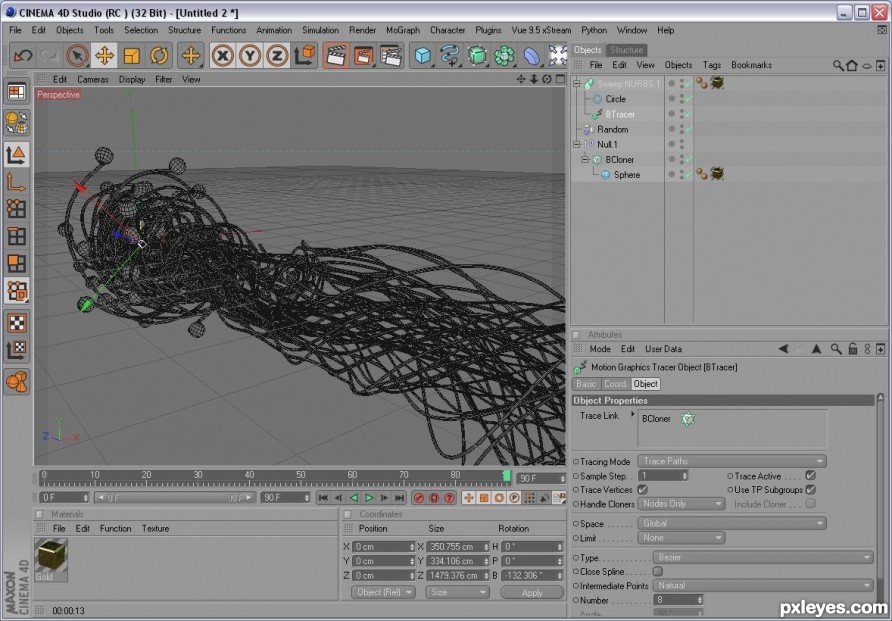
Task: Switch to the Structure tab
Action: (x=626, y=50)
